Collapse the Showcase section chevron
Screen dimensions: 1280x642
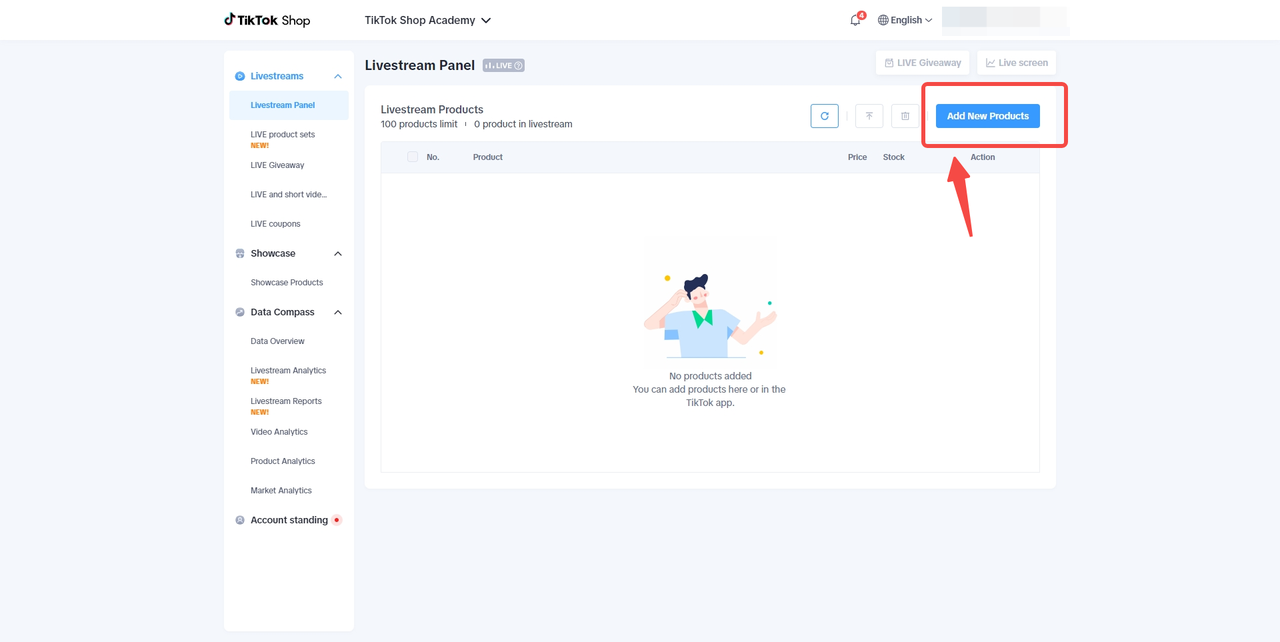(338, 254)
